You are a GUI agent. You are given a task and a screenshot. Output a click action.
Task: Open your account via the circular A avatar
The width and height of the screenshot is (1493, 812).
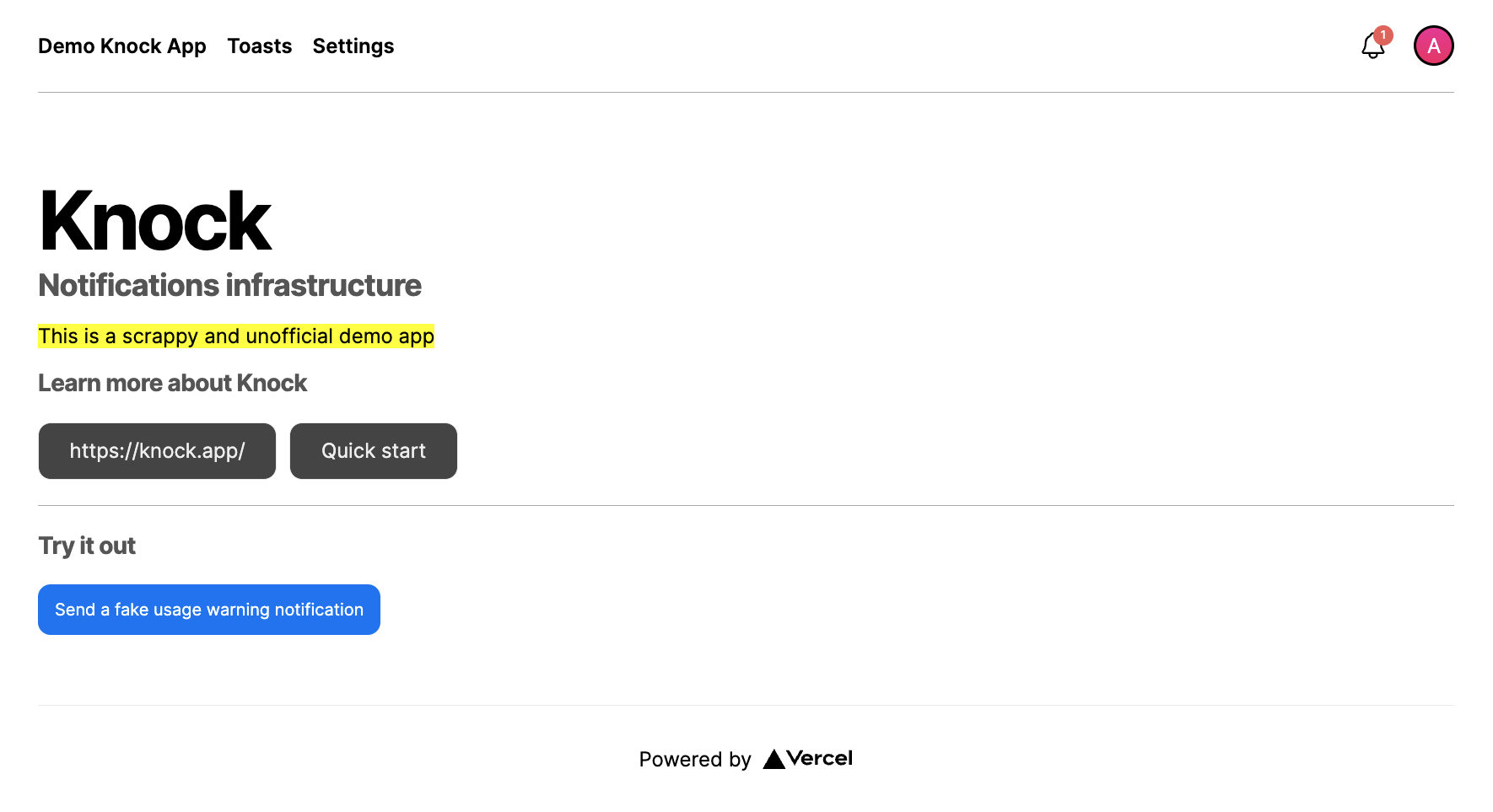click(x=1433, y=46)
